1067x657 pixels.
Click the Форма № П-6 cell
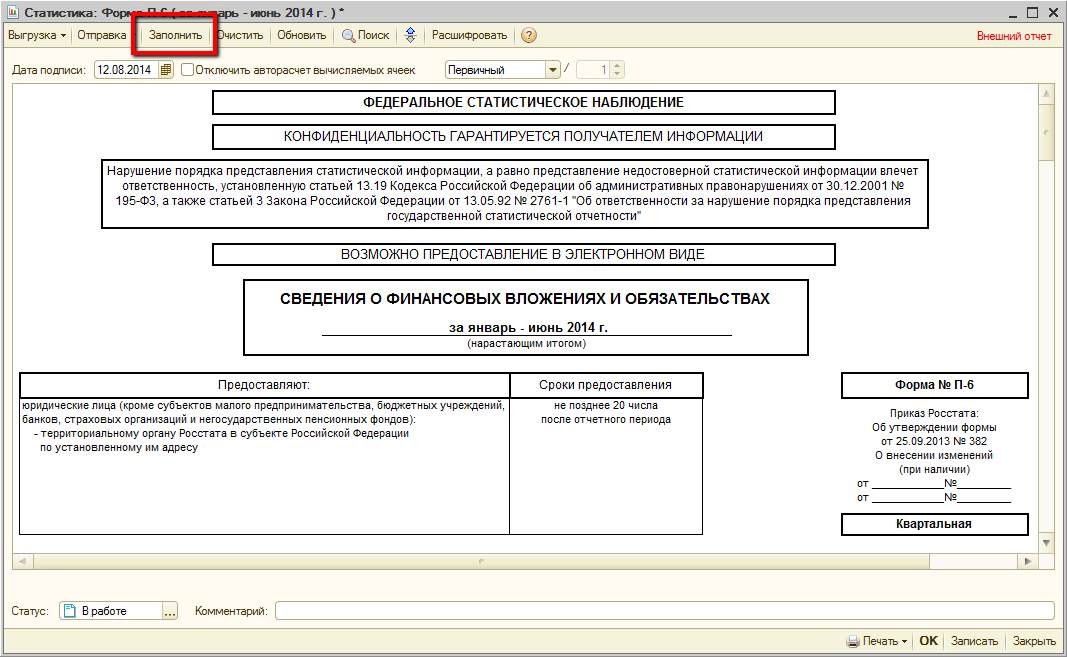934,385
